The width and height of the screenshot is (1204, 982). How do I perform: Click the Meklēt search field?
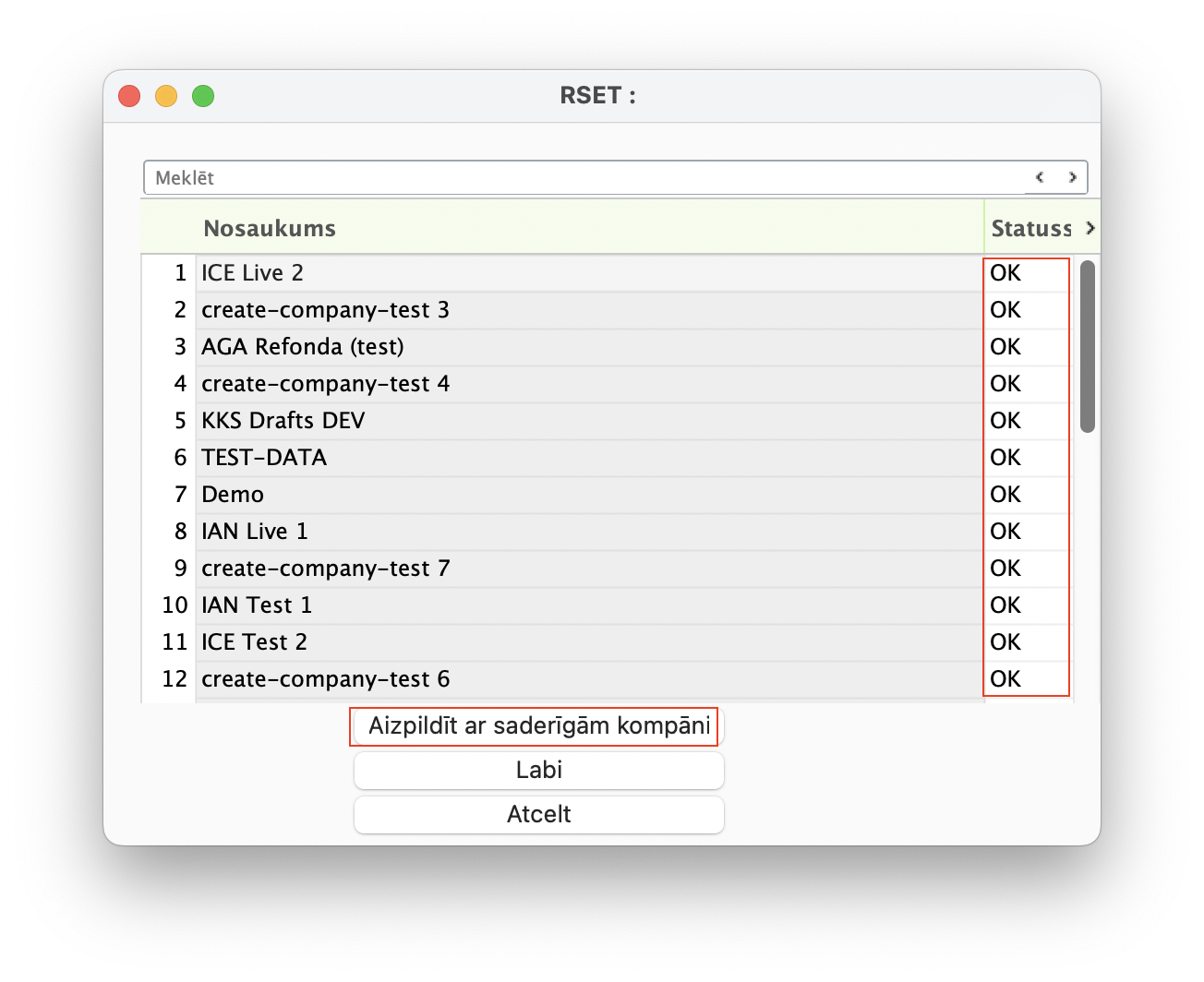(582, 178)
